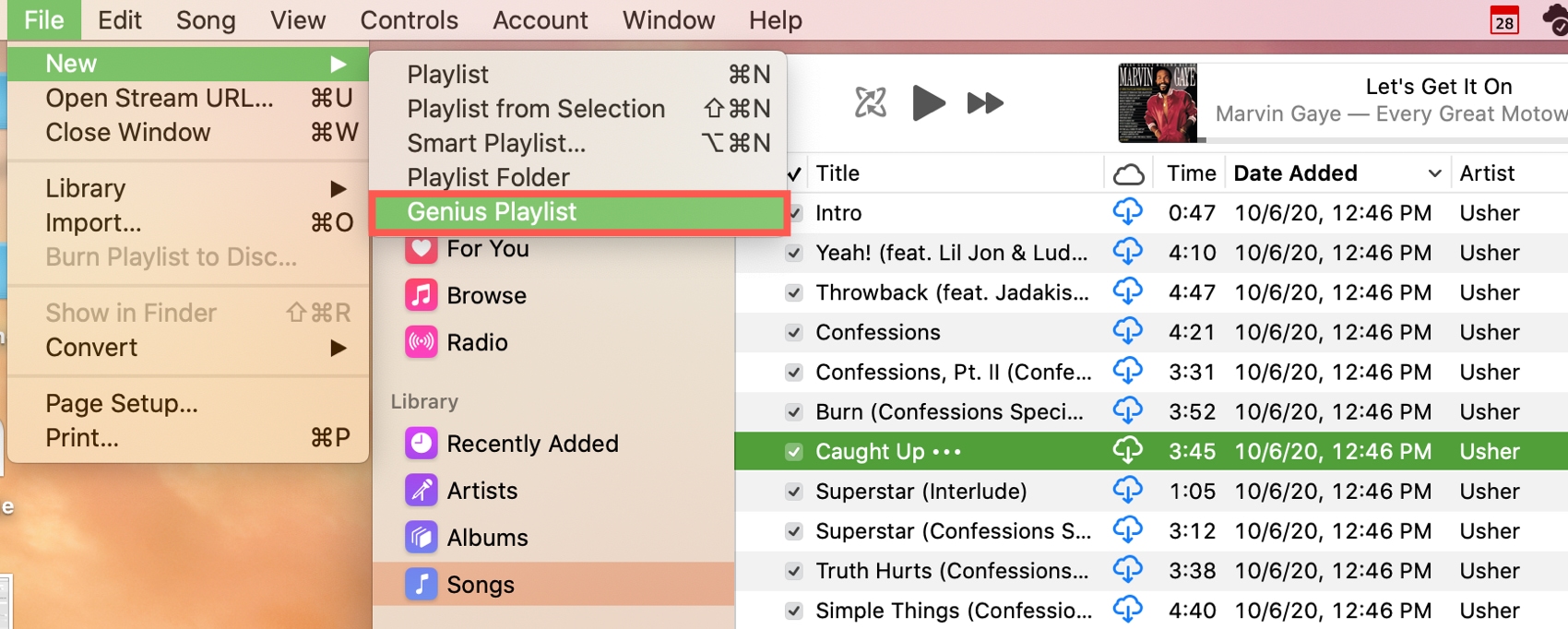Choose Playlist from Selection
The height and width of the screenshot is (629, 1568).
(x=579, y=109)
